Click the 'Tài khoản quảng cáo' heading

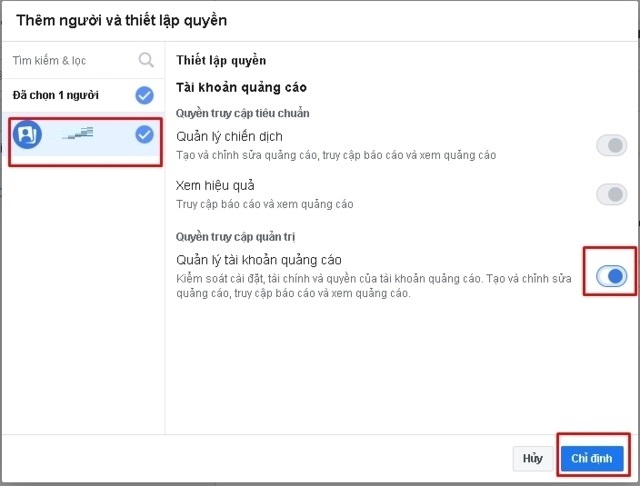241,87
